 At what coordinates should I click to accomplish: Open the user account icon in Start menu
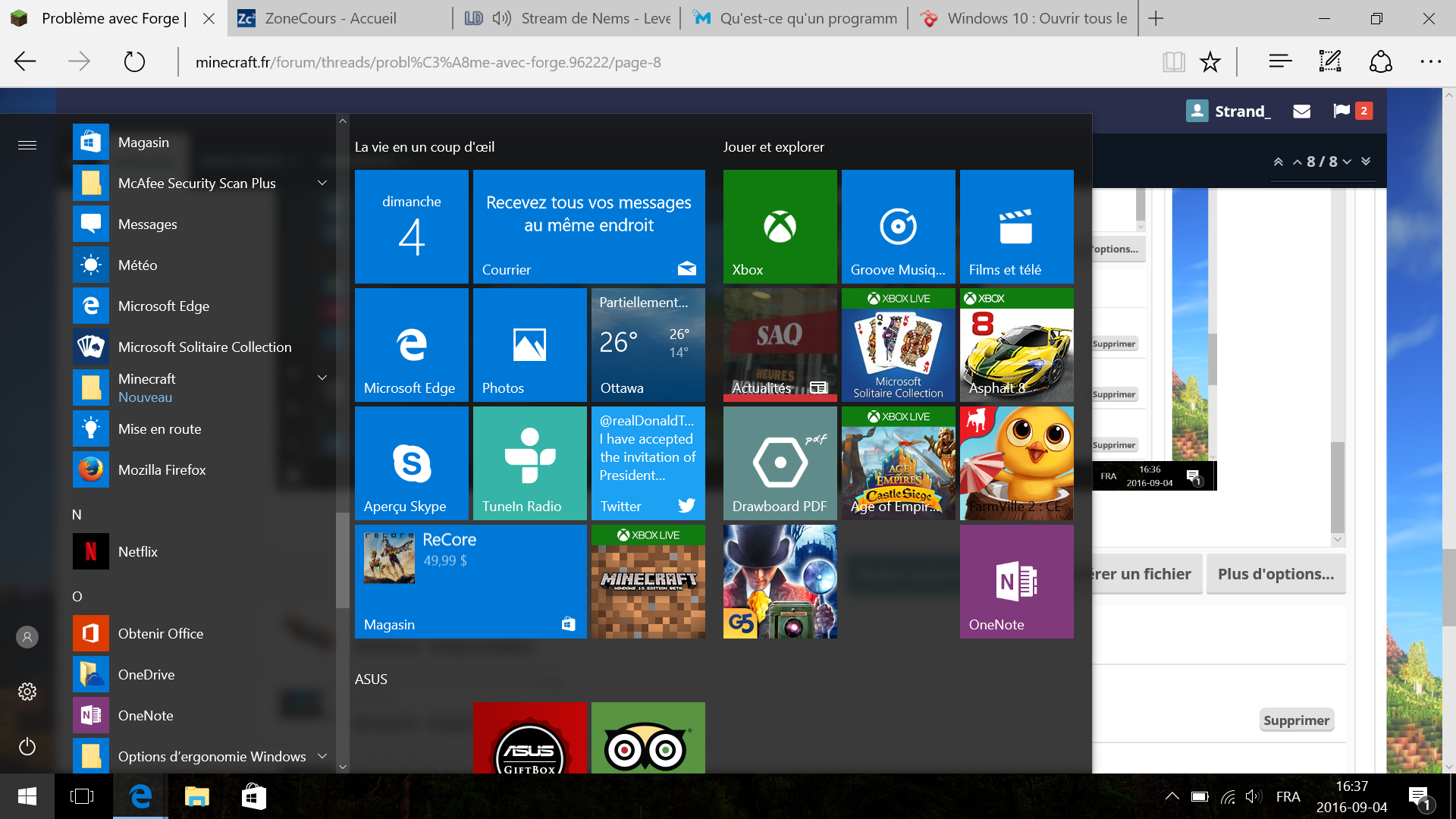point(27,637)
